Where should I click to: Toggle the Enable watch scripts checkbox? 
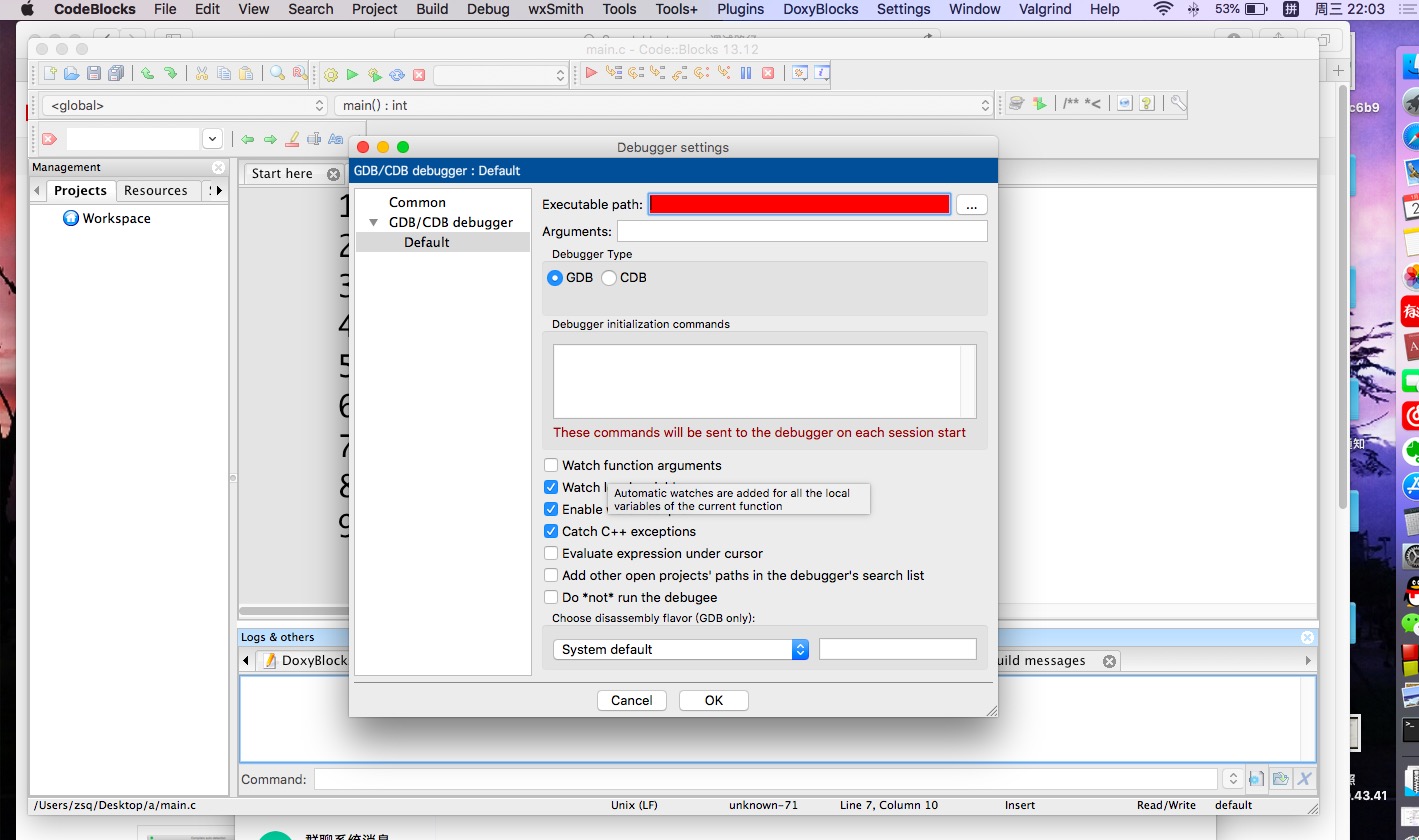click(x=551, y=509)
